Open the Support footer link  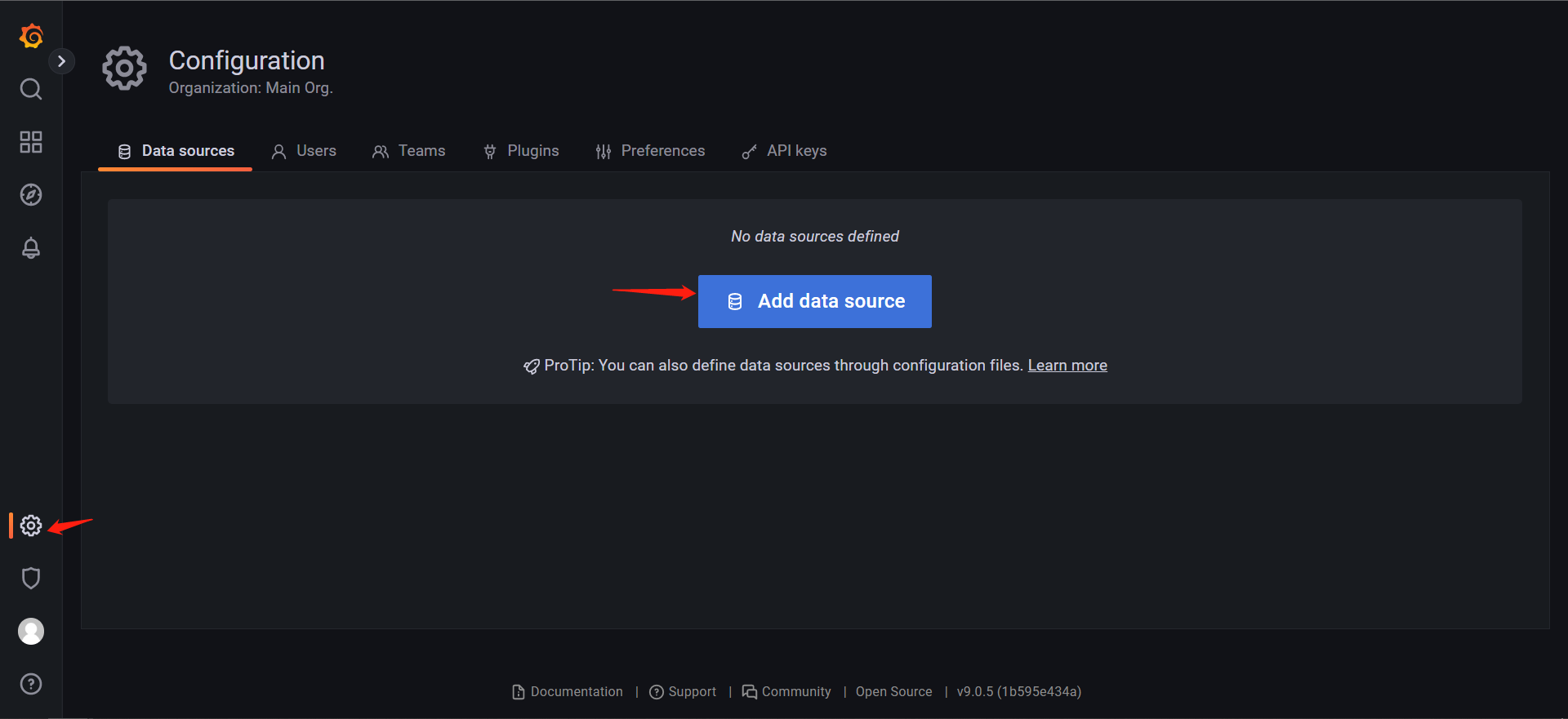coord(683,691)
